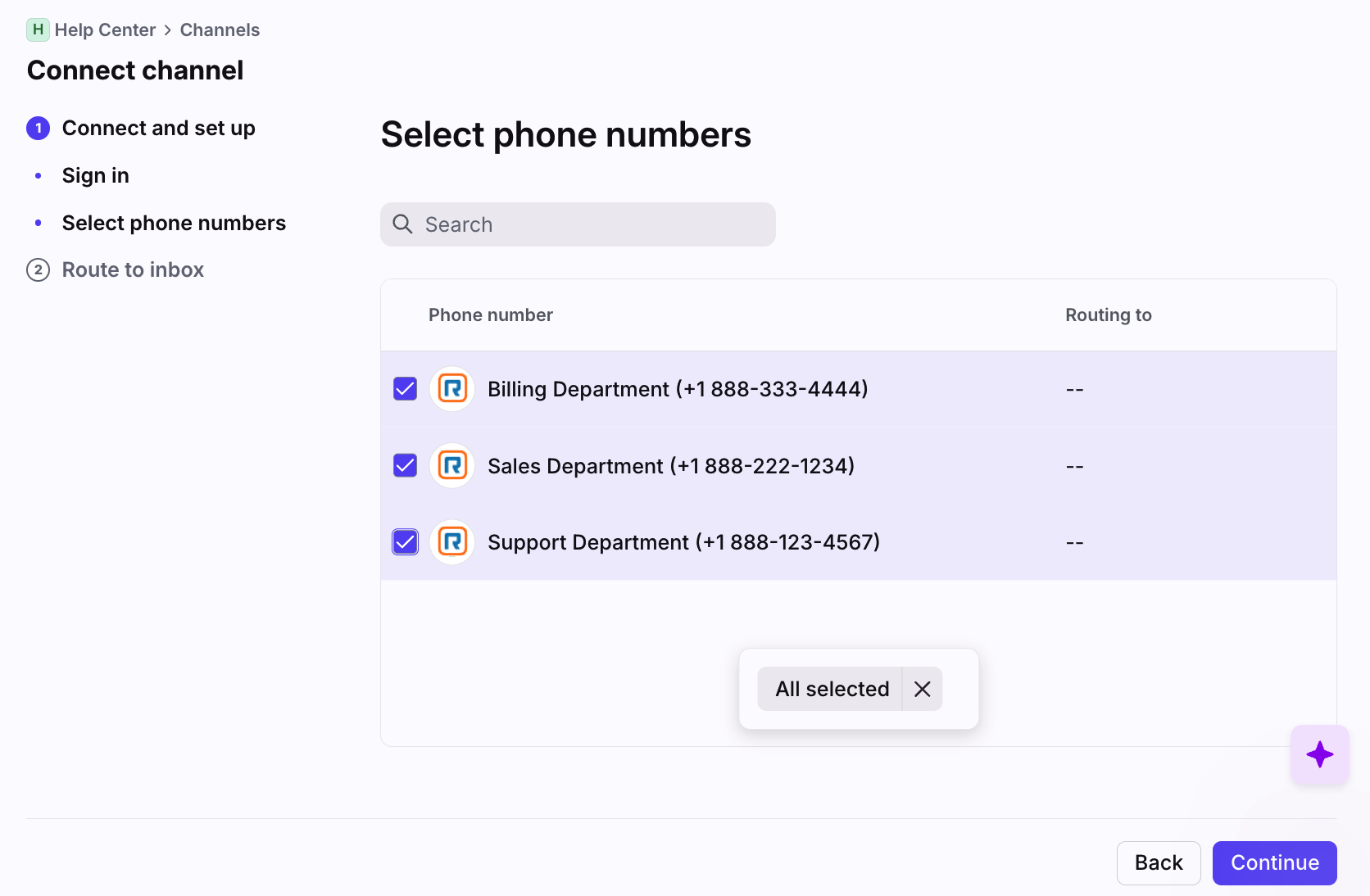Click the RingCentral icon for Support Department
The height and width of the screenshot is (896, 1370).
click(x=452, y=542)
